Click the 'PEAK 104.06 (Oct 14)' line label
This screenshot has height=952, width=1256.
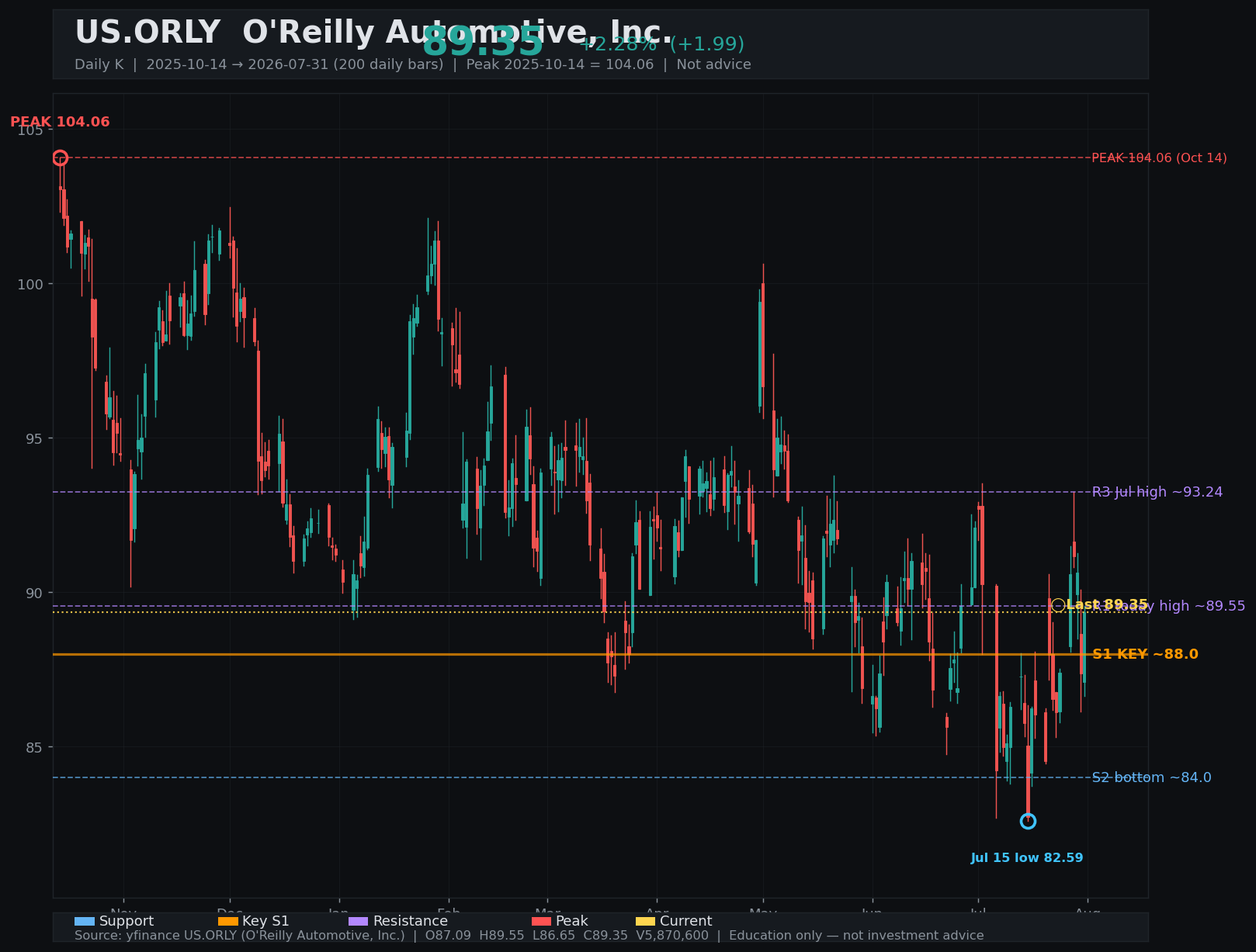point(1159,158)
